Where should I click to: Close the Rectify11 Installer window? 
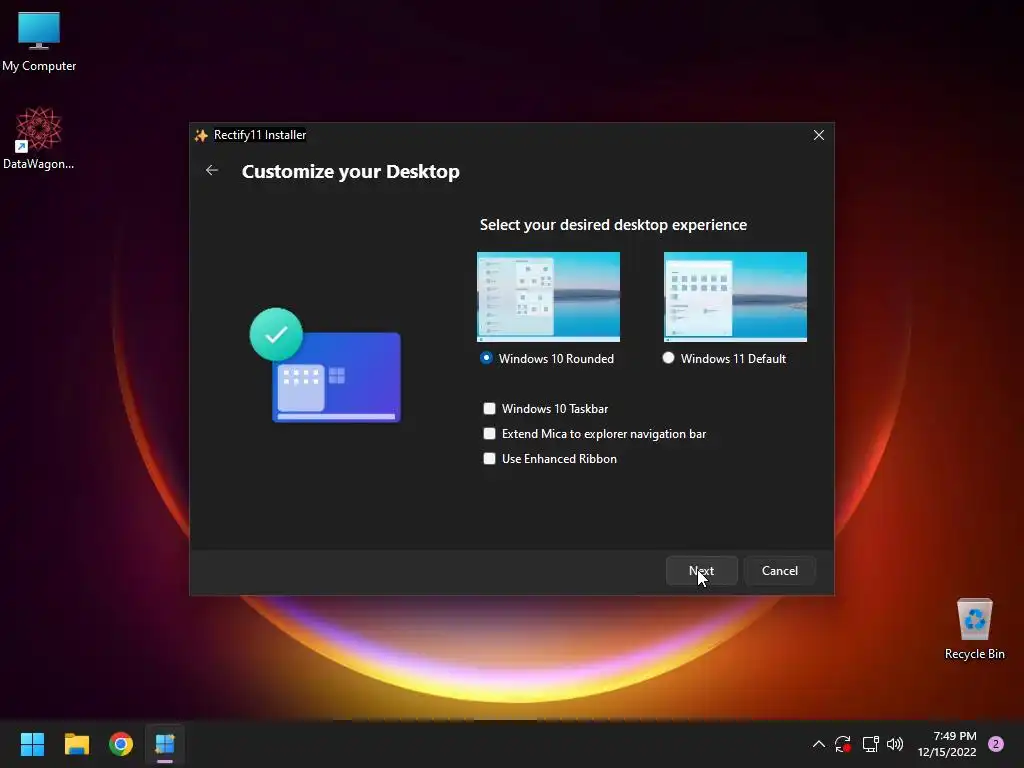(818, 135)
